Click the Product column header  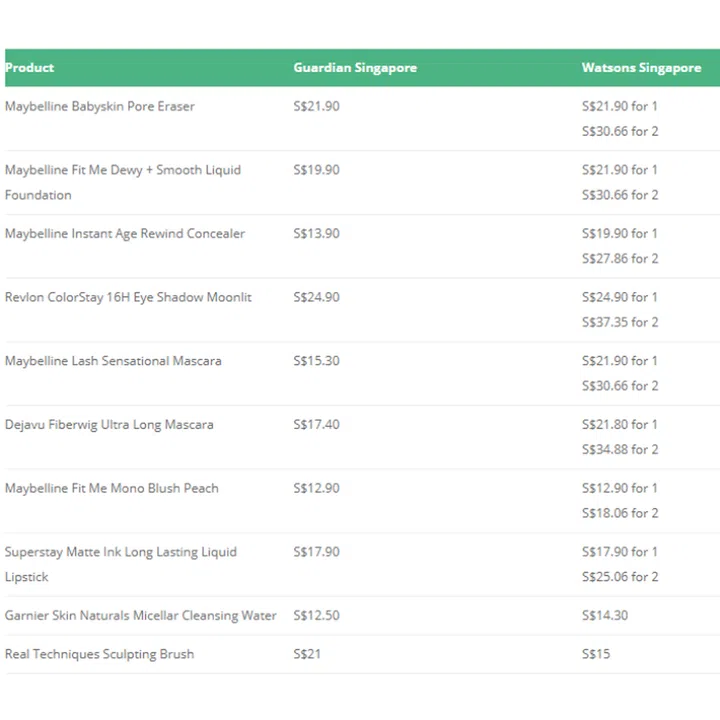(30, 68)
